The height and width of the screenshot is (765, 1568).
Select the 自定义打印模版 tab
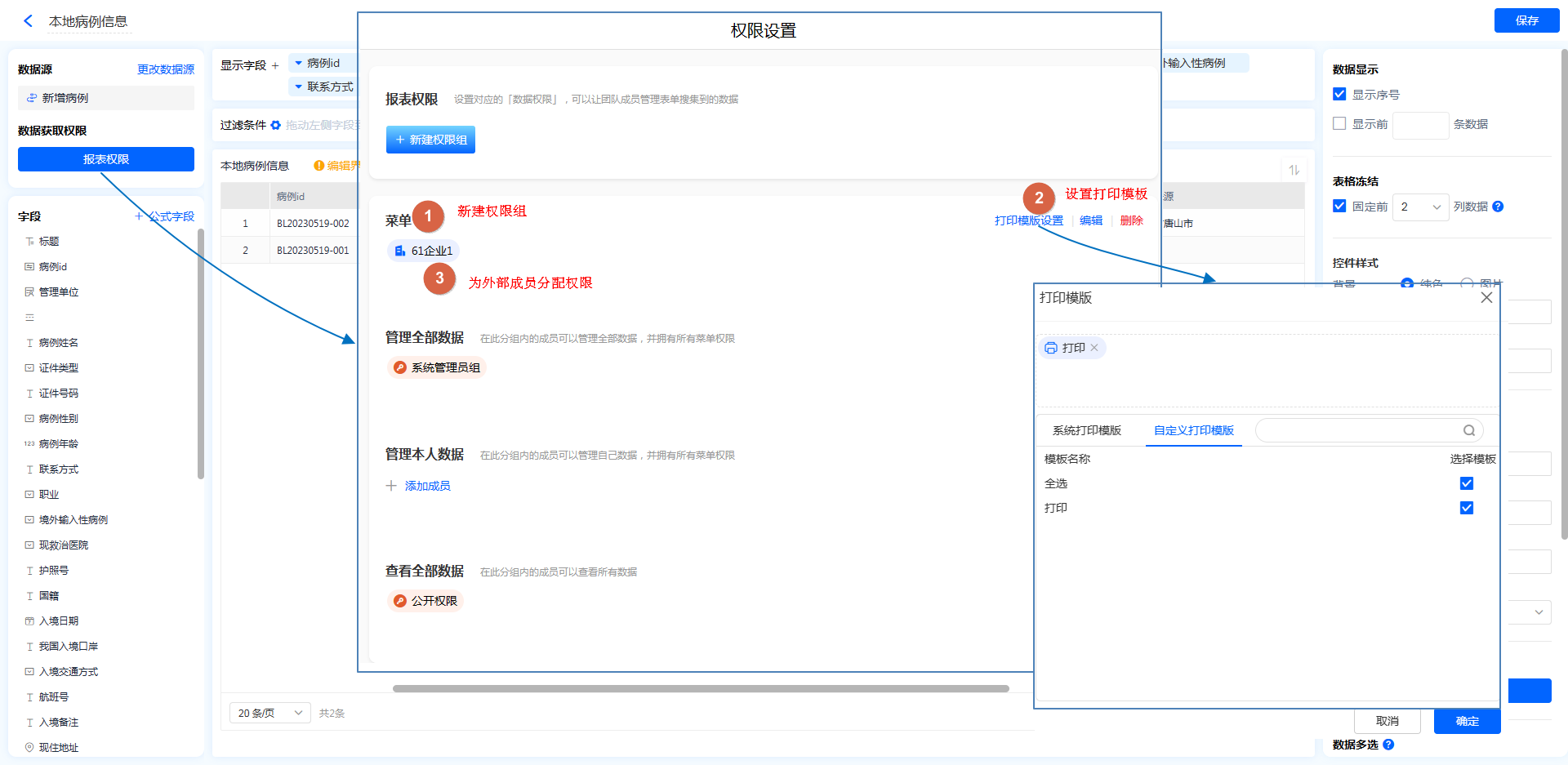(1193, 430)
